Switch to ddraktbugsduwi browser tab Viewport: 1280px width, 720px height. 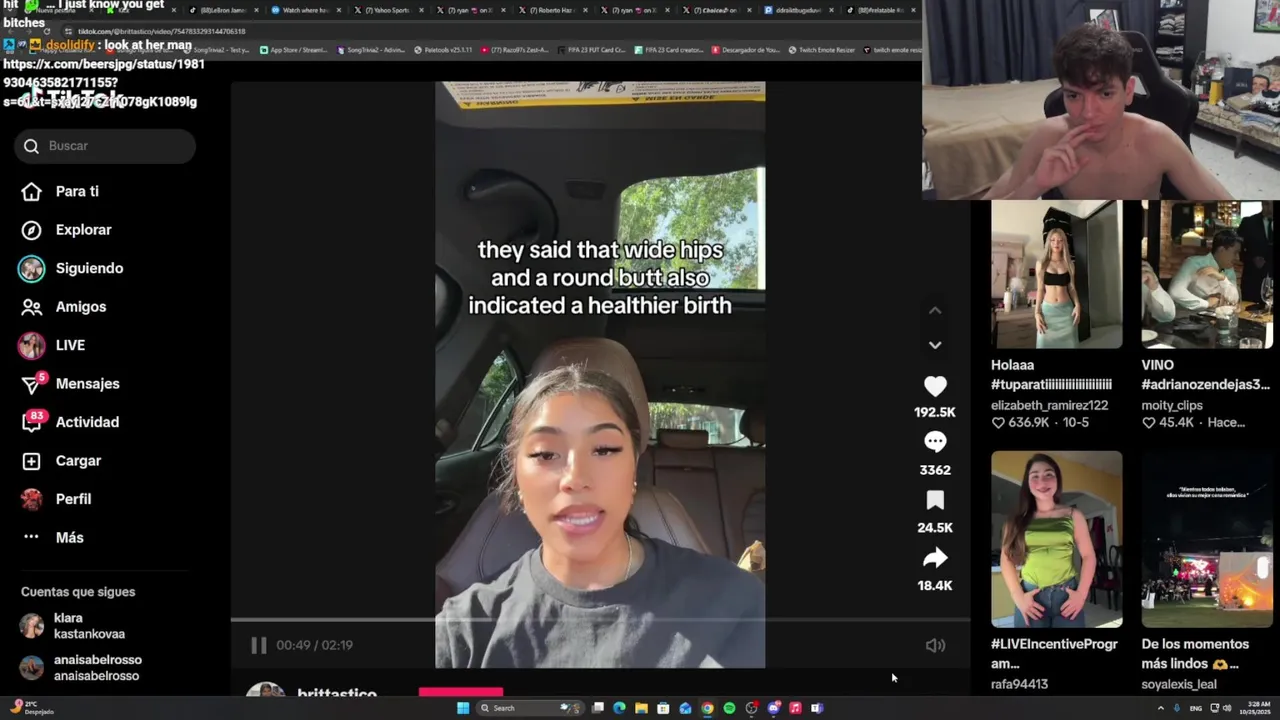[x=797, y=10]
